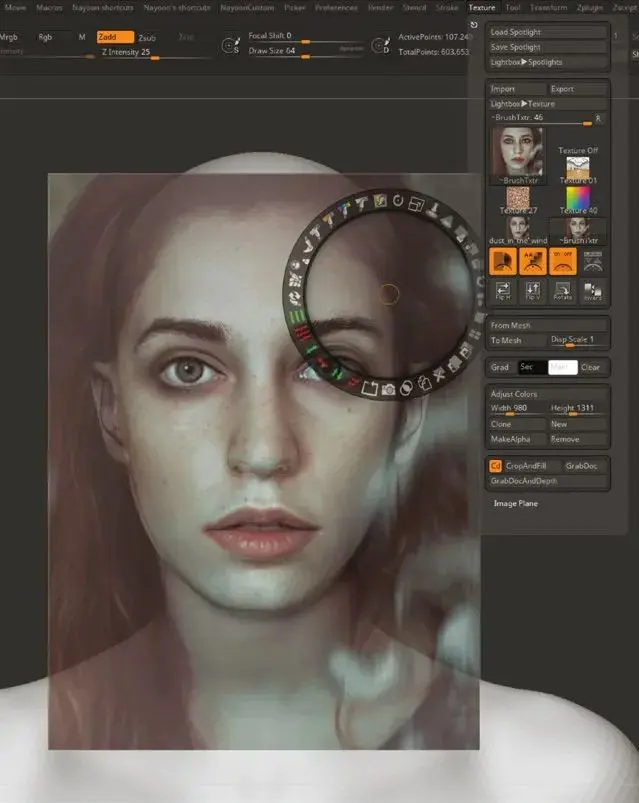Screen dimensions: 639x803
Task: Open the Stroke menu
Action: pos(447,8)
